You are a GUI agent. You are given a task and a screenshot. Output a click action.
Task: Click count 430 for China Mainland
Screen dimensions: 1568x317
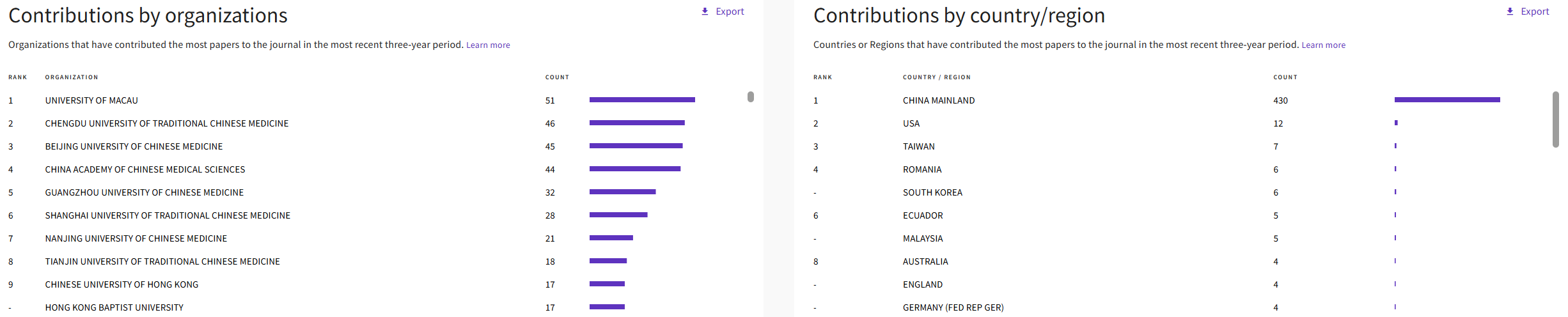click(x=1280, y=100)
